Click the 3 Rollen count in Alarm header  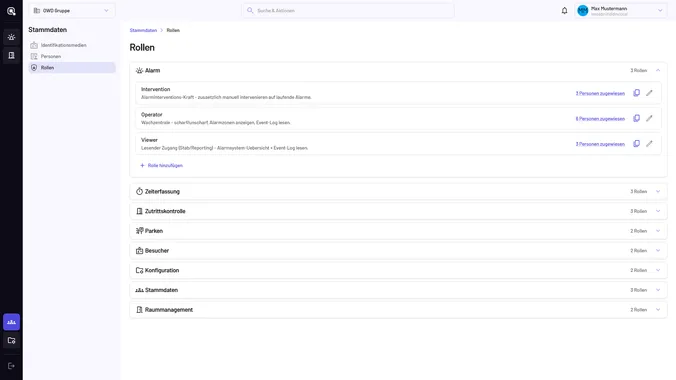coord(638,70)
